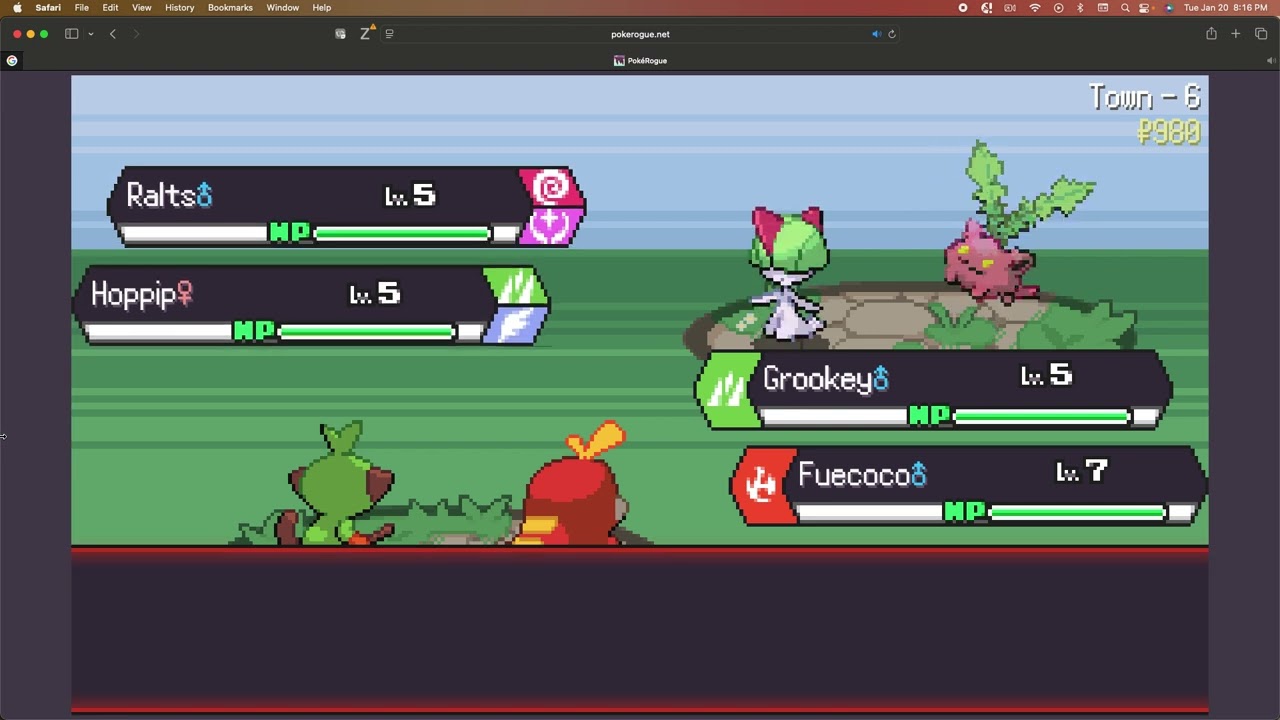Click the Ralts name label
1280x720 pixels.
click(x=160, y=195)
